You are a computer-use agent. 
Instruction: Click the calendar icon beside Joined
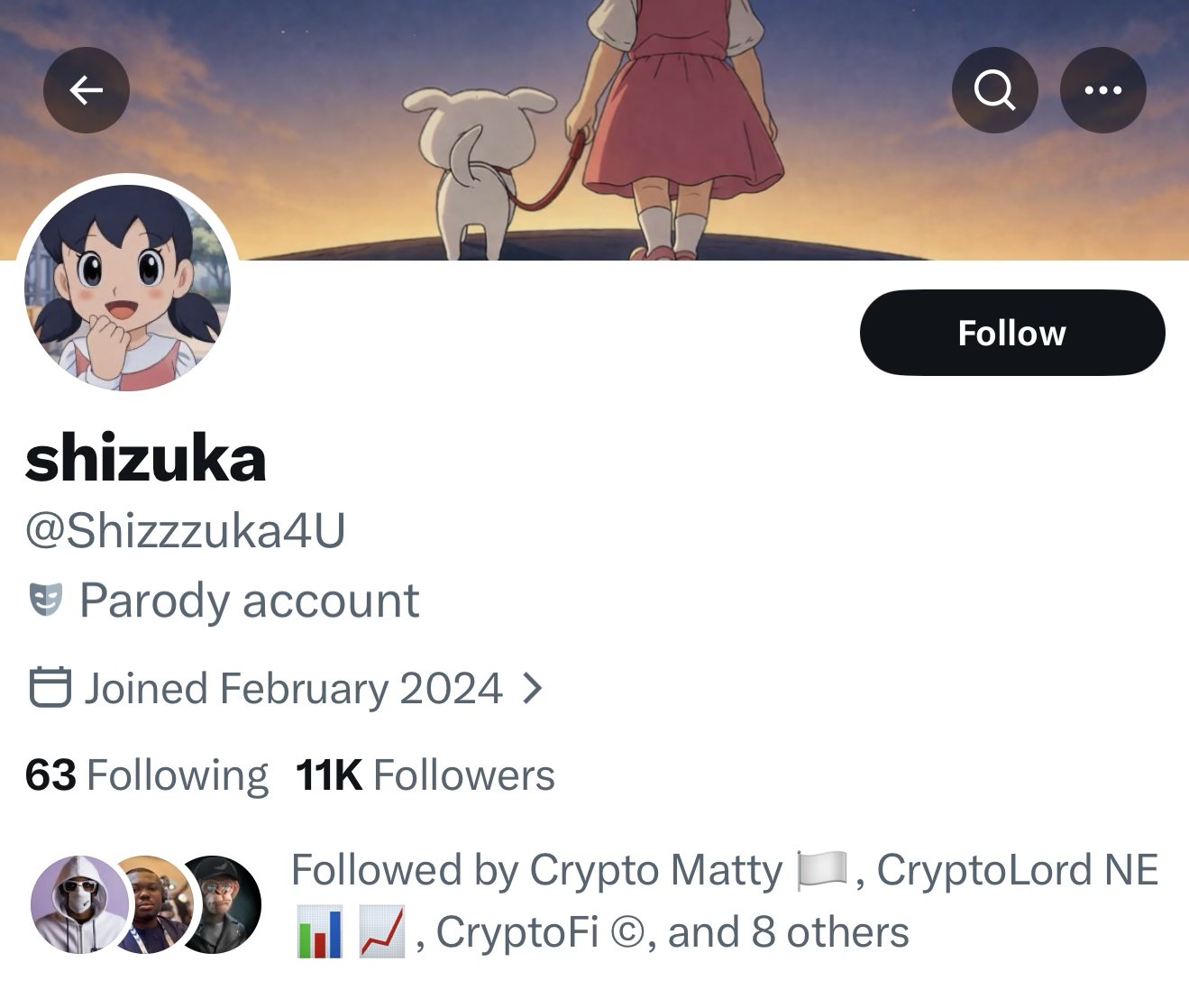point(50,688)
